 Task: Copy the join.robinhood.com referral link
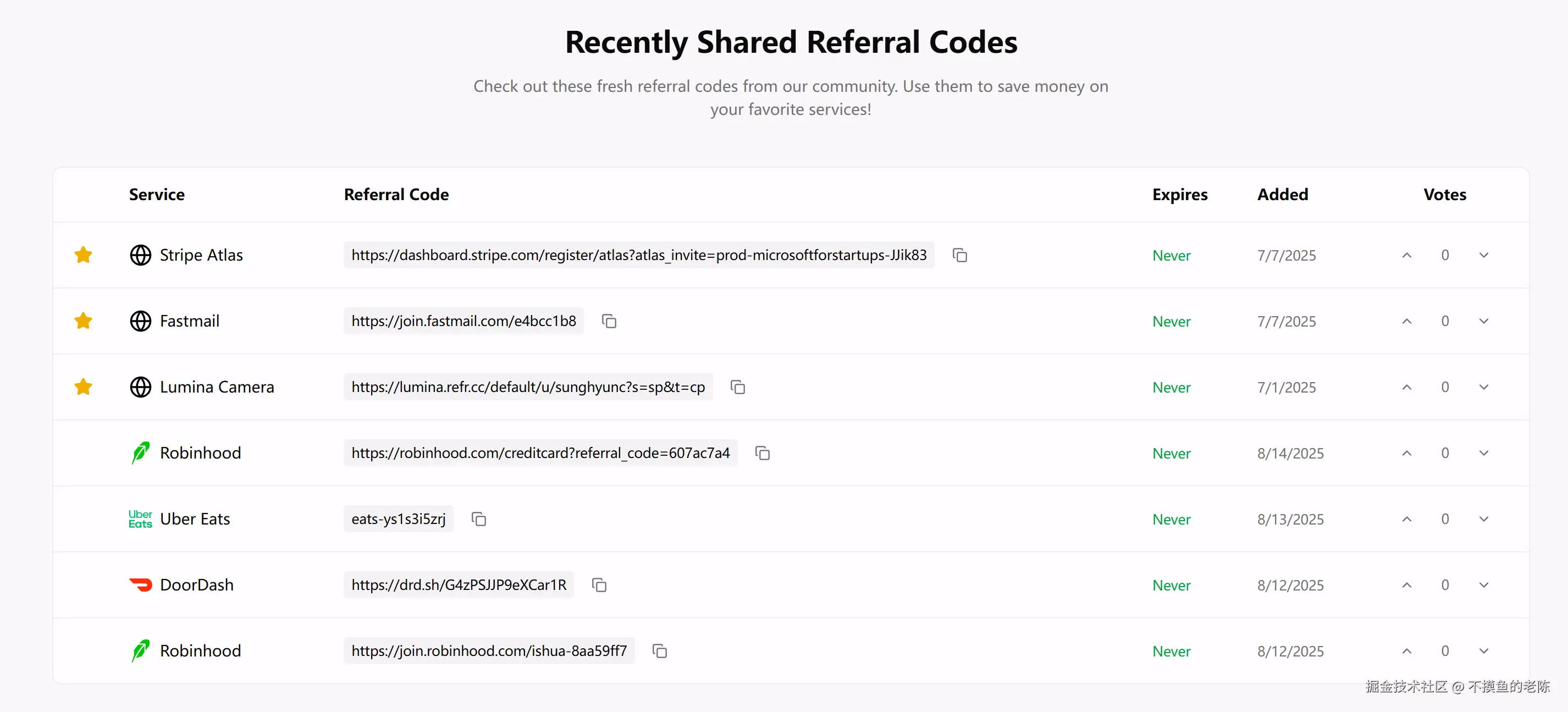pos(659,651)
